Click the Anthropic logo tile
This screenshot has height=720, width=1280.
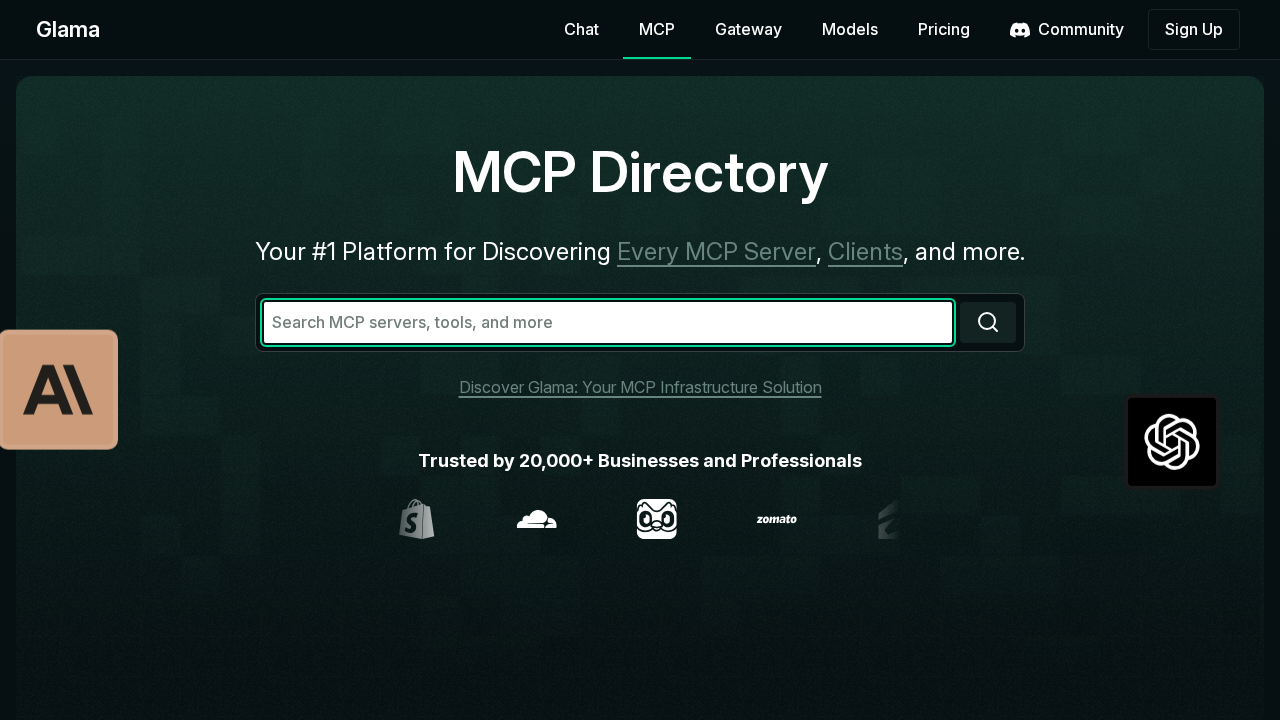coord(59,390)
